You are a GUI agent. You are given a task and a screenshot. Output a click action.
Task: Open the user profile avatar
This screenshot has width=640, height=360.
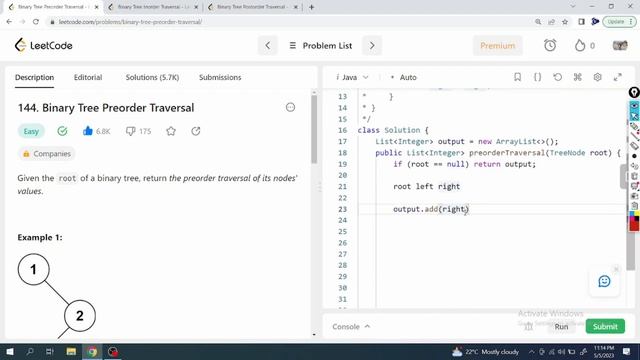(620, 45)
